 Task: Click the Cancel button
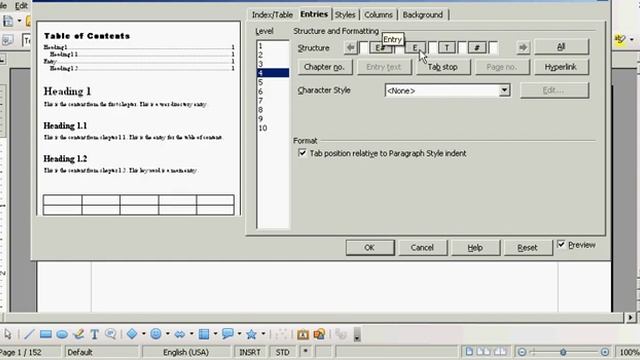point(422,247)
